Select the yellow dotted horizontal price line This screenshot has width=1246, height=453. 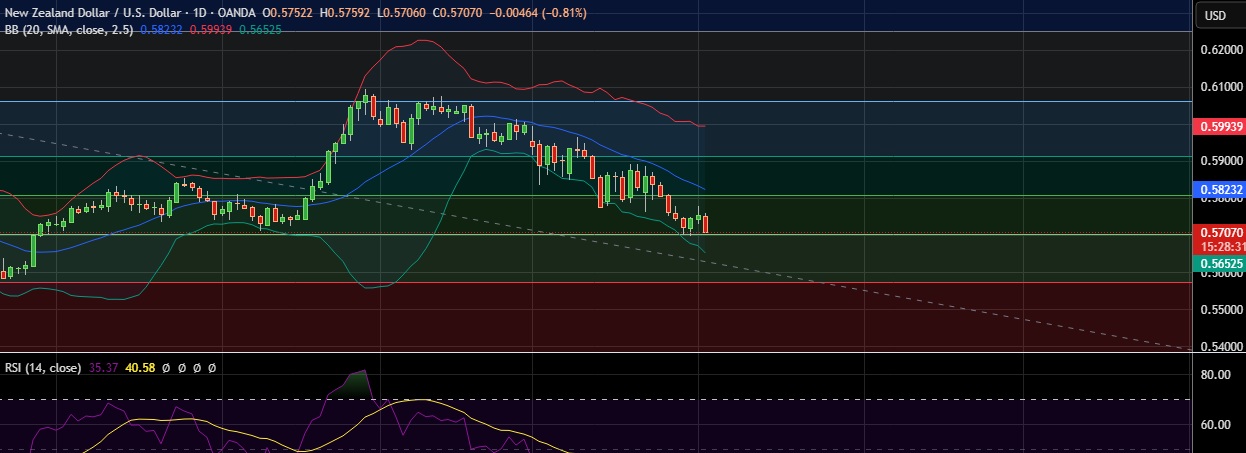click(595, 234)
